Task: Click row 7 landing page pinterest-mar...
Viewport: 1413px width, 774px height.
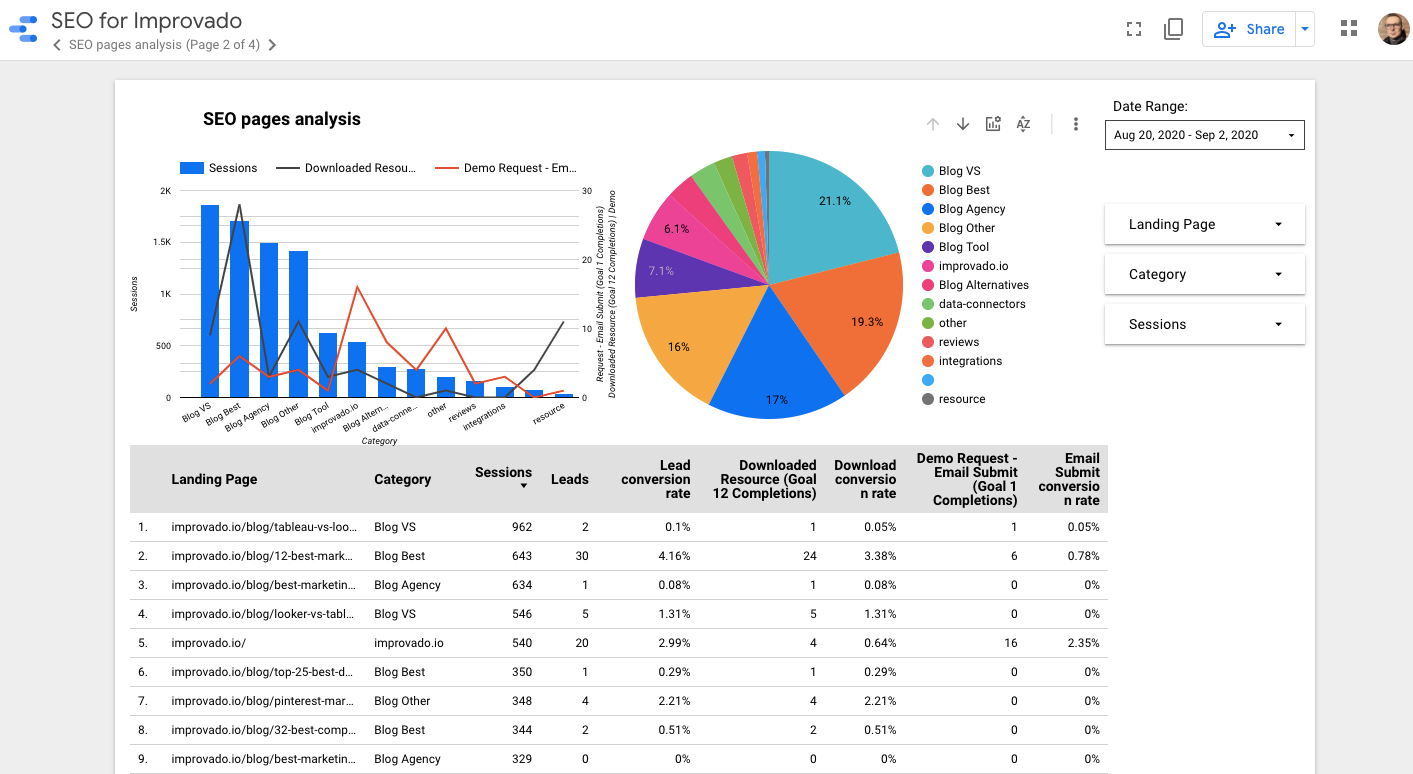Action: coord(264,701)
